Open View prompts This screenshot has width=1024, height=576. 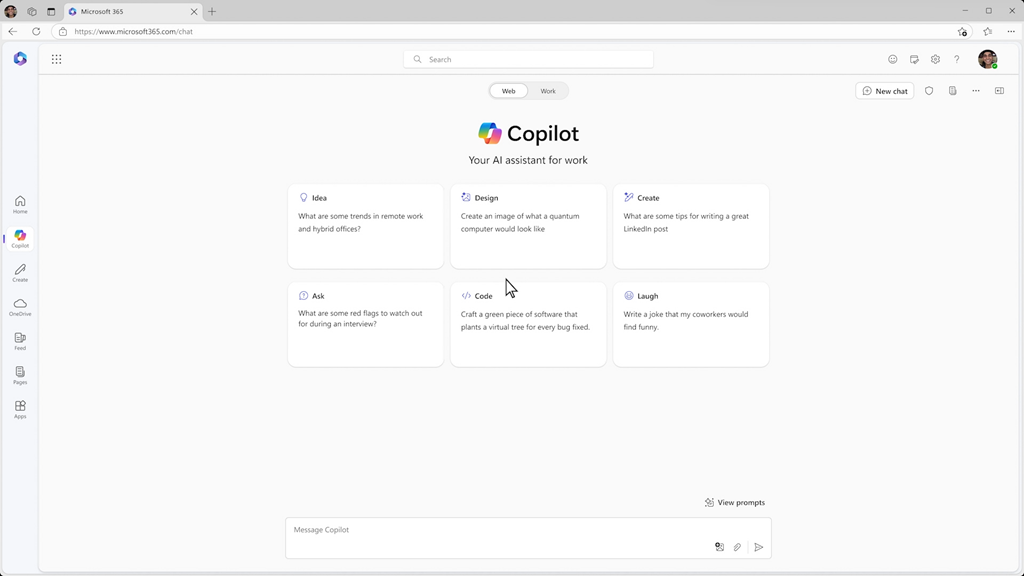pyautogui.click(x=735, y=502)
